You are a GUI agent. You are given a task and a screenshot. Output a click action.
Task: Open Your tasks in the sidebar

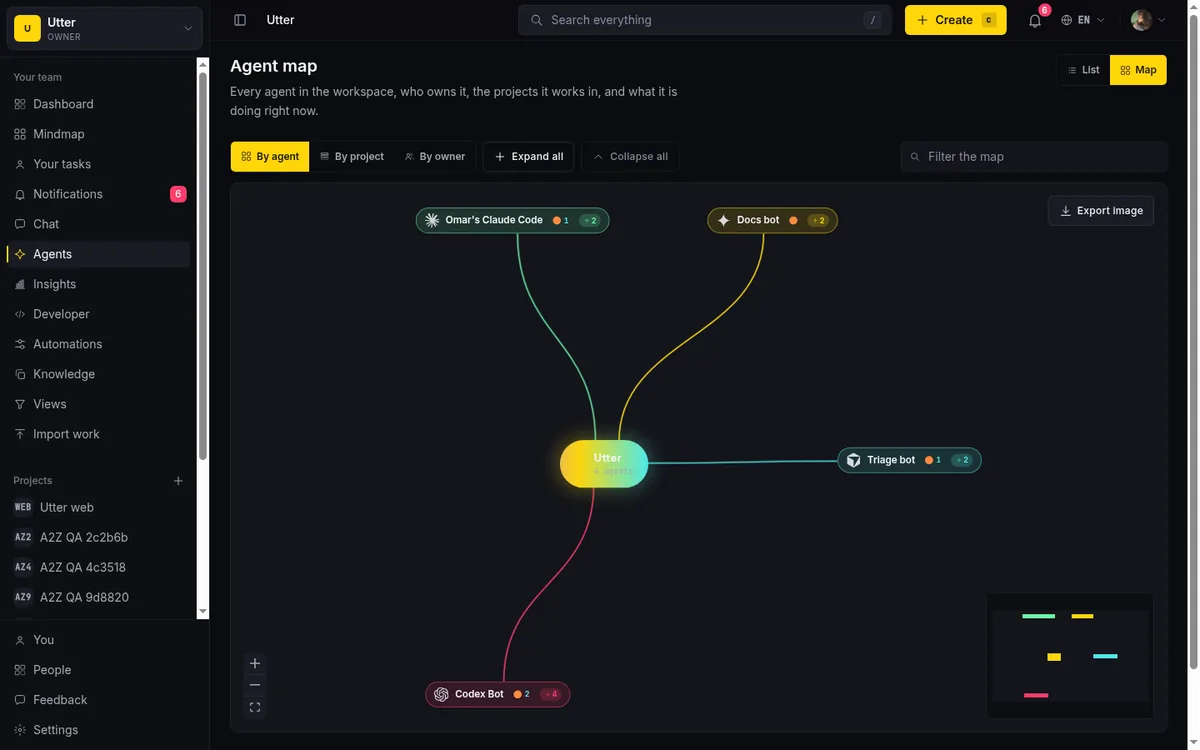98,164
